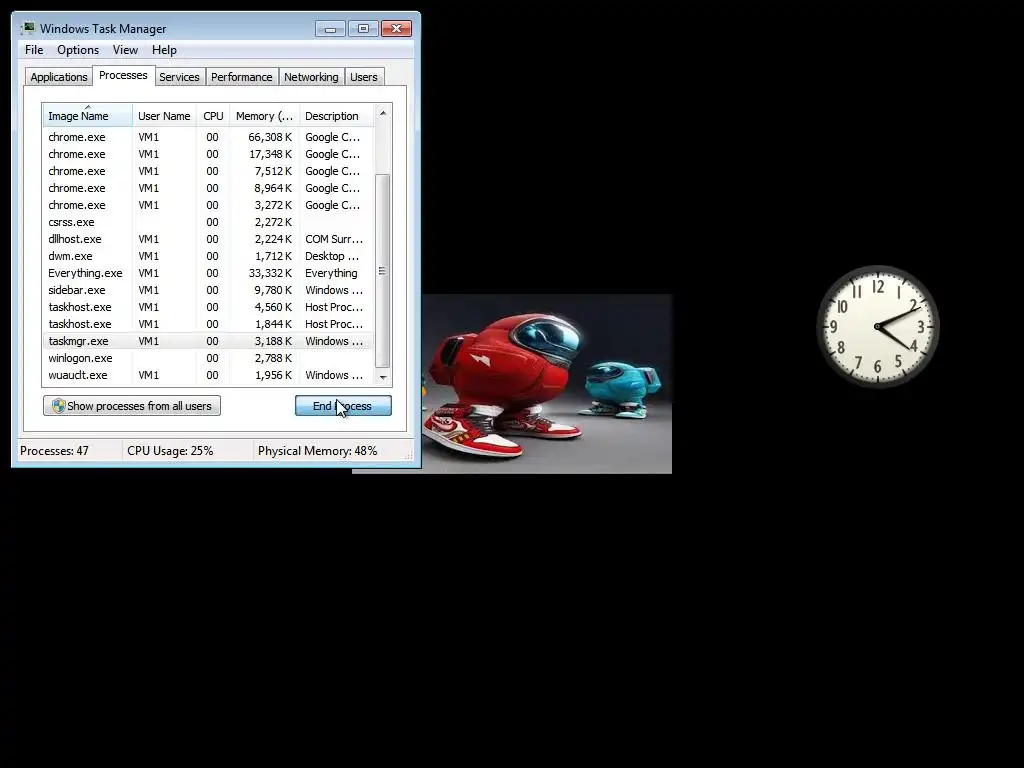Switch to the Applications tab

point(59,77)
